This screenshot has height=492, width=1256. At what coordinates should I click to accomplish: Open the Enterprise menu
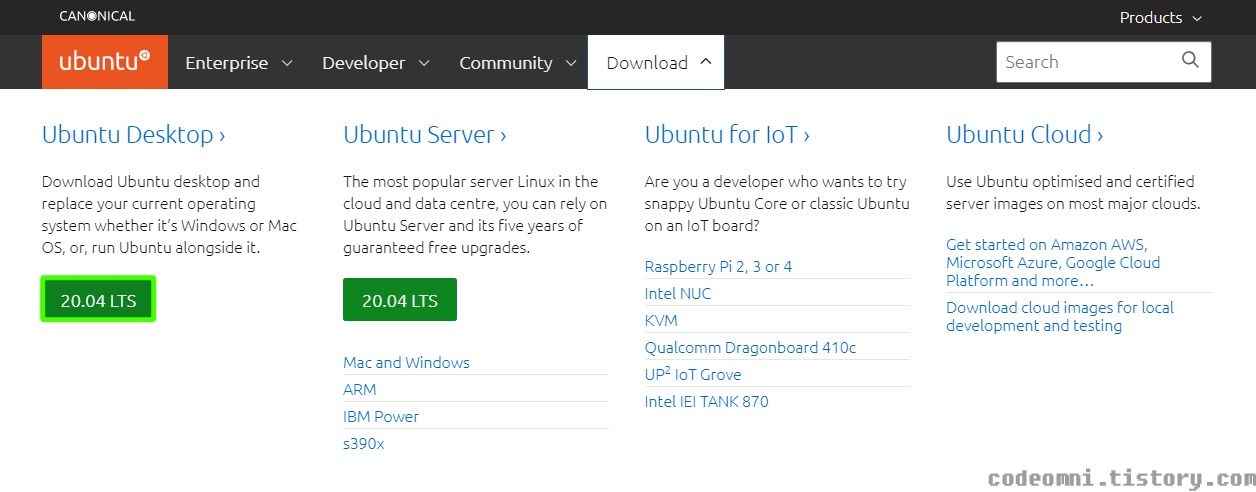pos(238,62)
